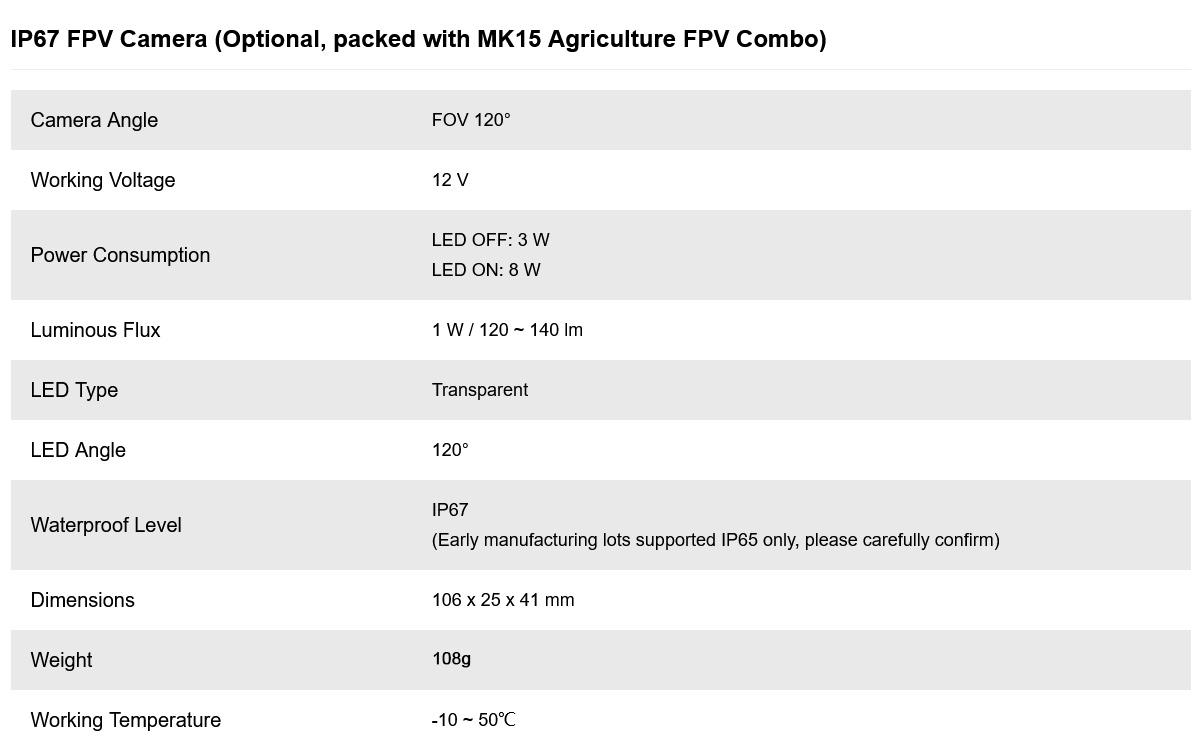Click the 1 W / 120 ~ 140 lm value
The height and width of the screenshot is (744, 1200).
click(507, 330)
